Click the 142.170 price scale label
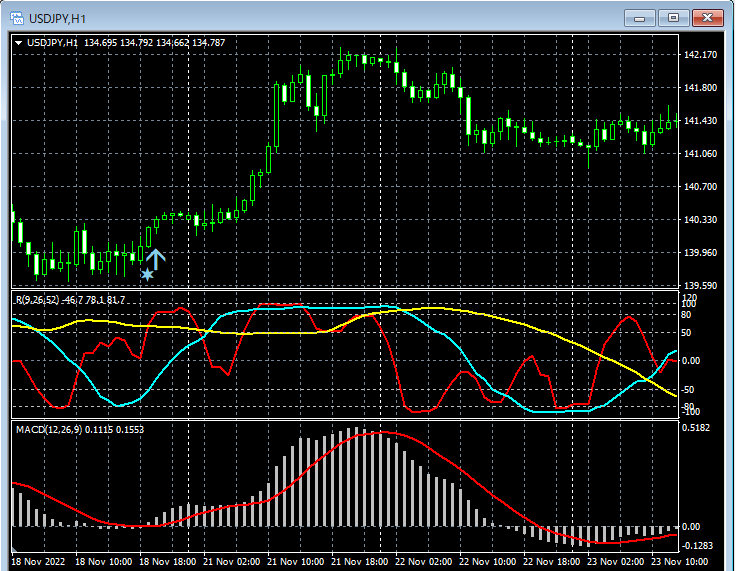 click(x=700, y=54)
